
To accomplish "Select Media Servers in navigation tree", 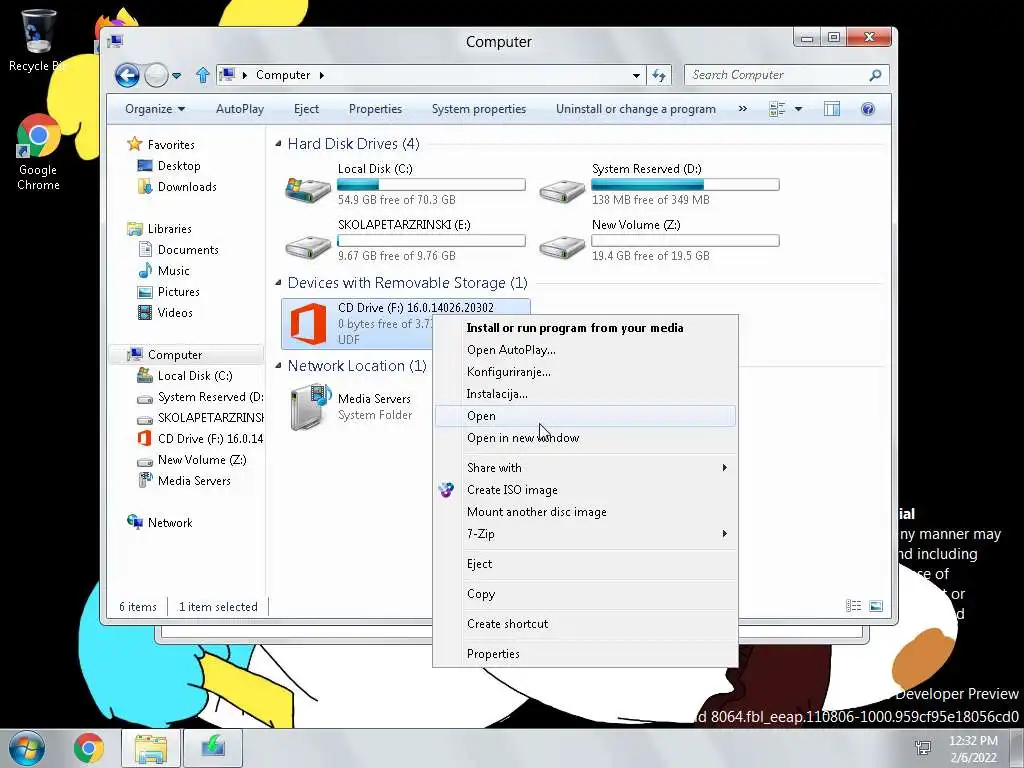I will [x=194, y=481].
